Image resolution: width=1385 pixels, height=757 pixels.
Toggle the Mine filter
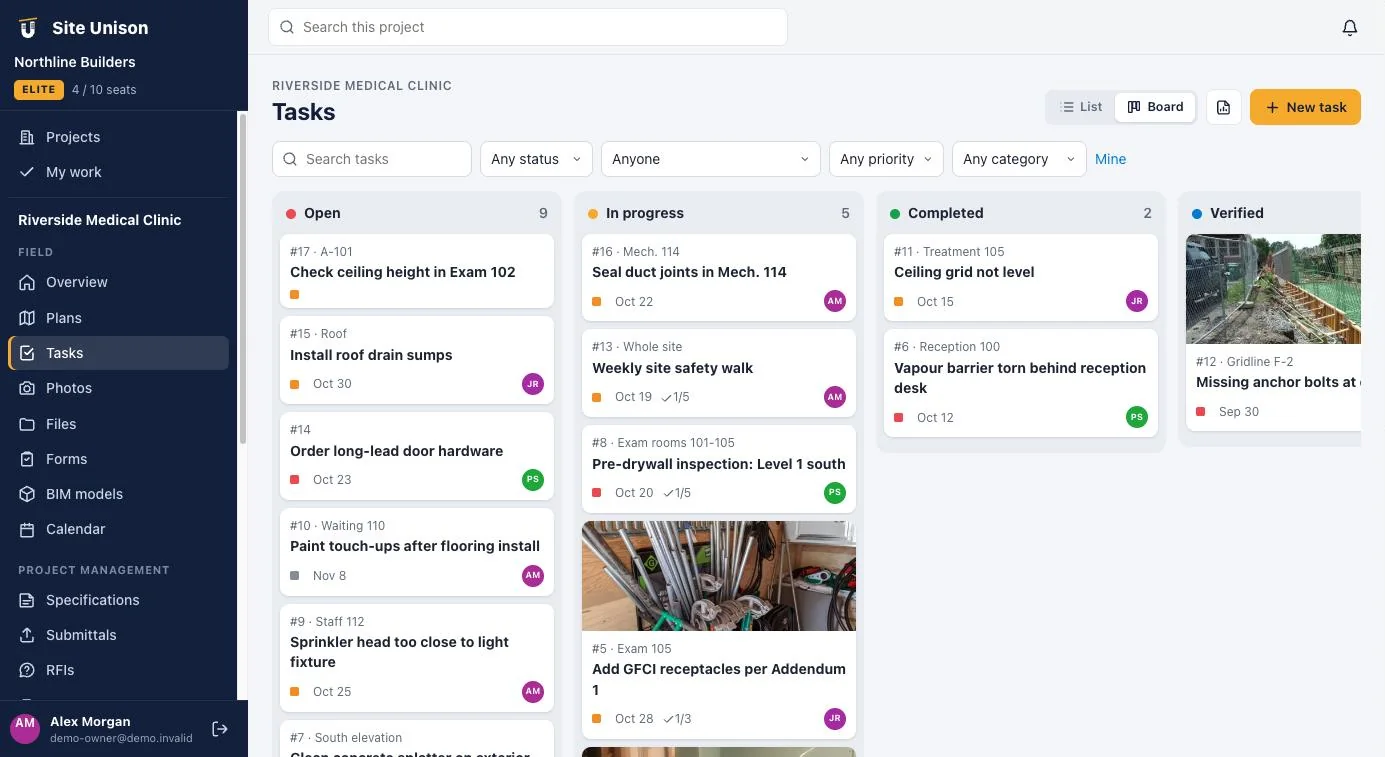pyautogui.click(x=1110, y=159)
